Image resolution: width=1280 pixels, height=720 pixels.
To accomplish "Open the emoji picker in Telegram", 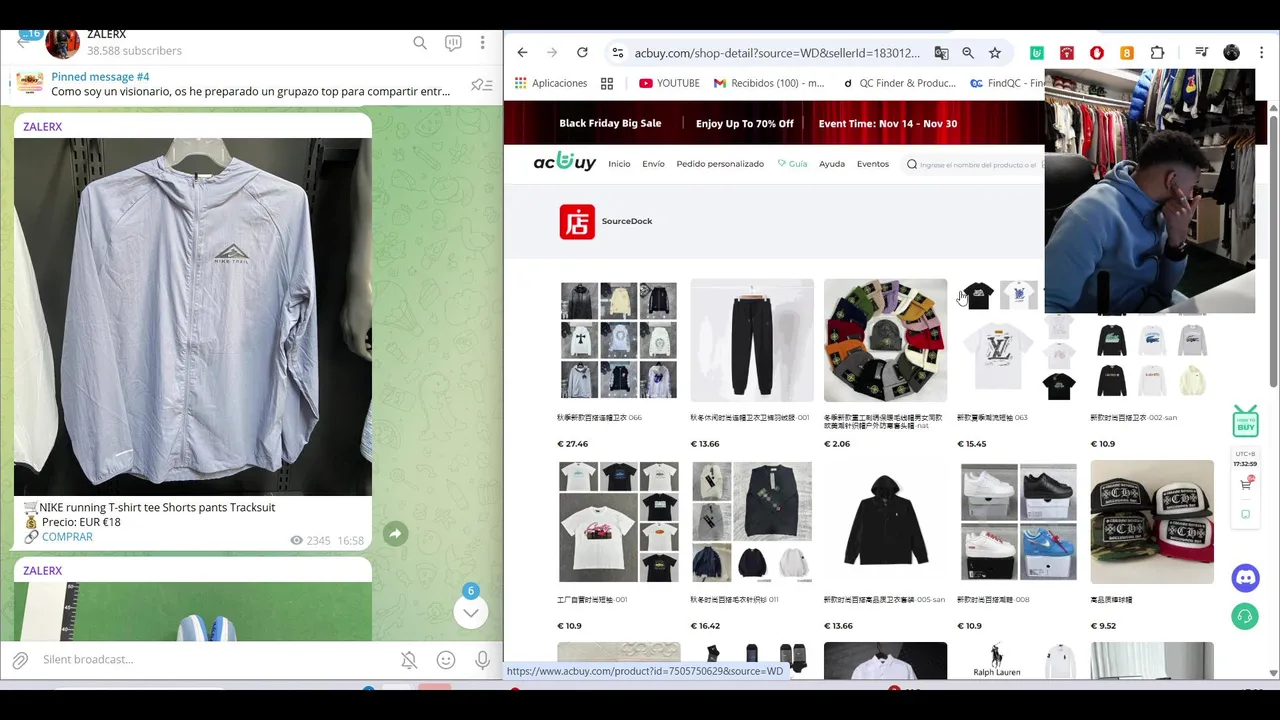I will (x=446, y=660).
